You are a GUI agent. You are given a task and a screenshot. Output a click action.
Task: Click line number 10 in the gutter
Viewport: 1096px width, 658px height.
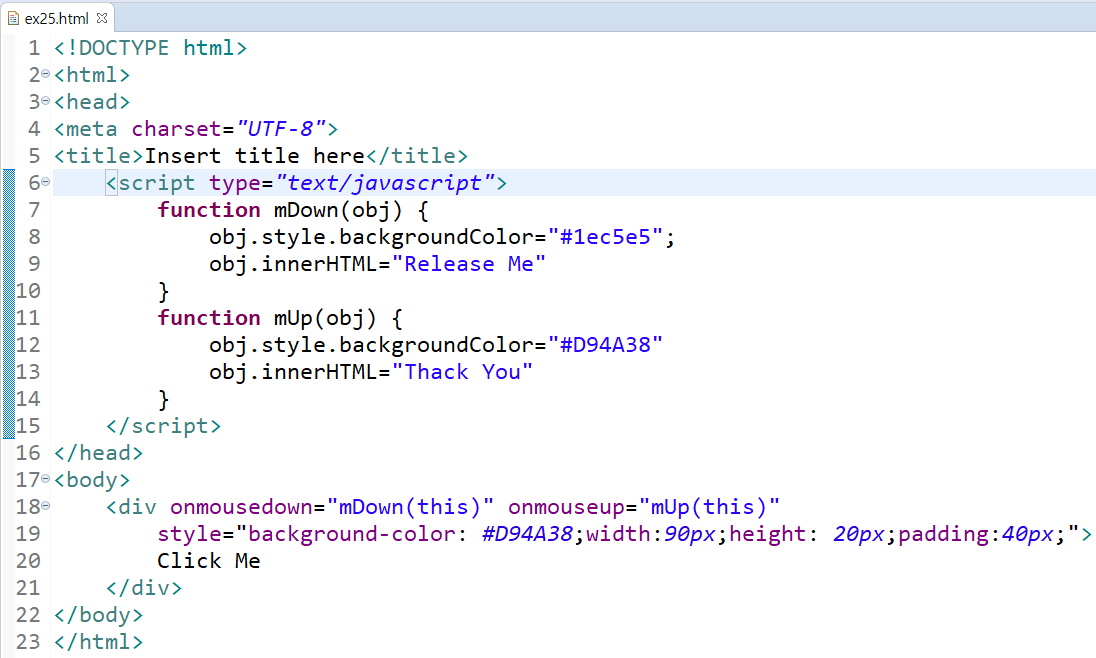28,292
